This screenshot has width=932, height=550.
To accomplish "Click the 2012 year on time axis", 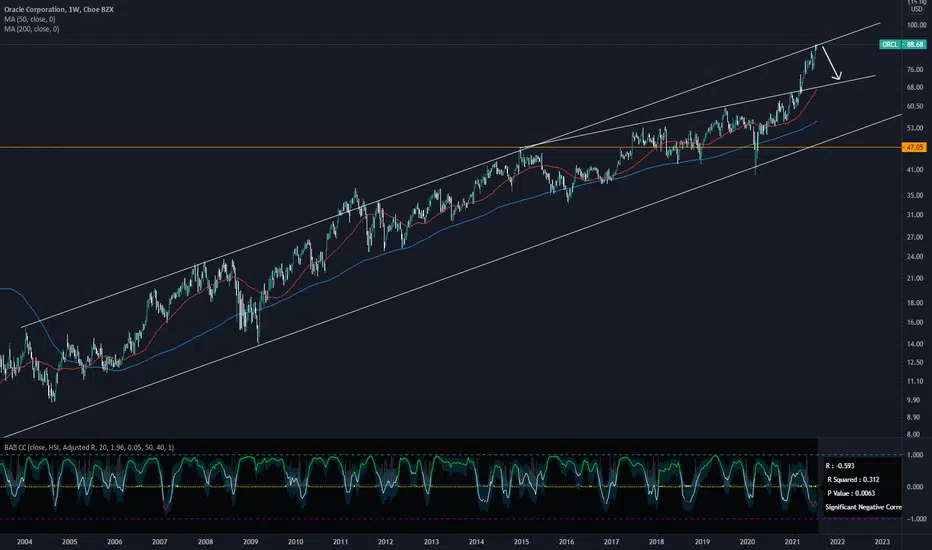I will (385, 542).
